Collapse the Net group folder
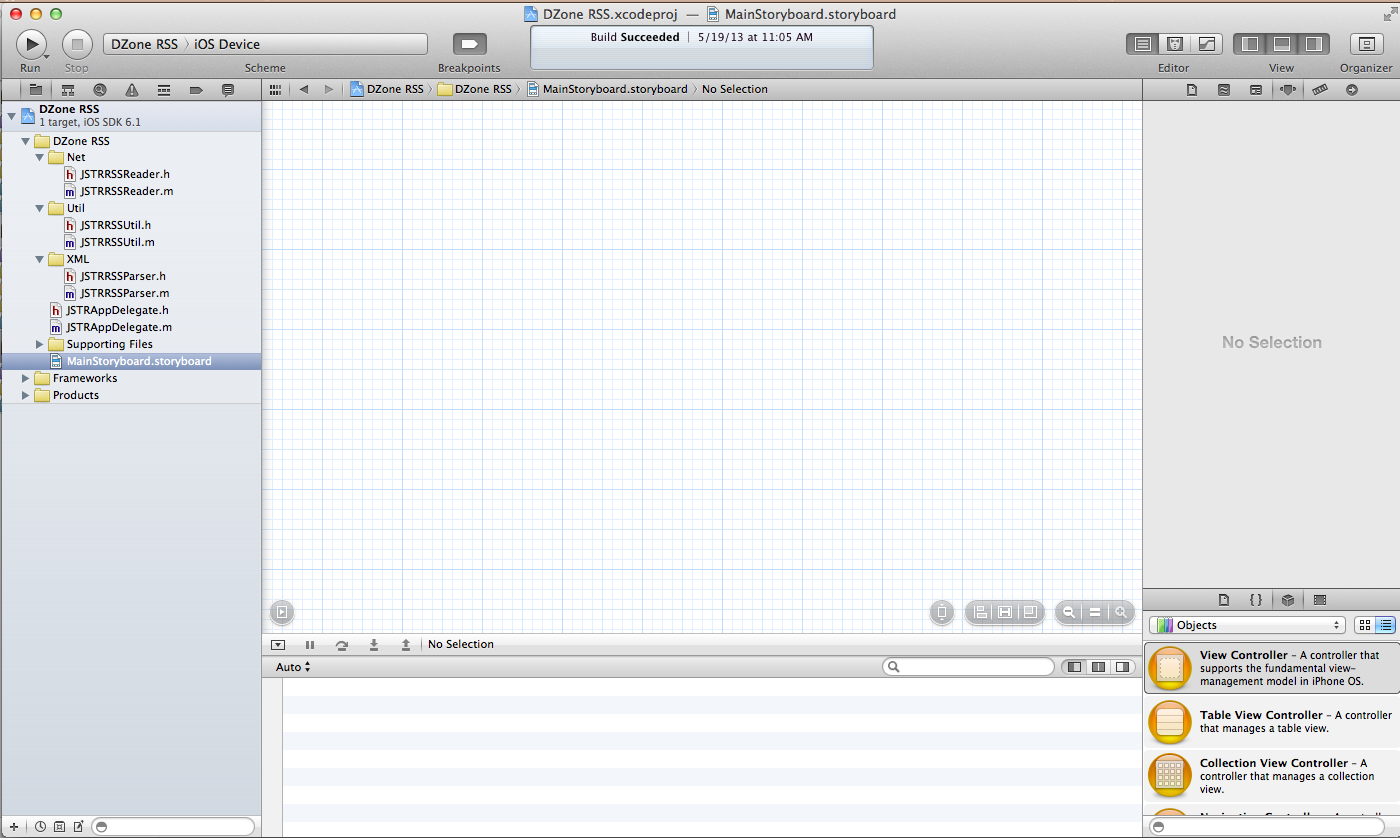 tap(39, 157)
